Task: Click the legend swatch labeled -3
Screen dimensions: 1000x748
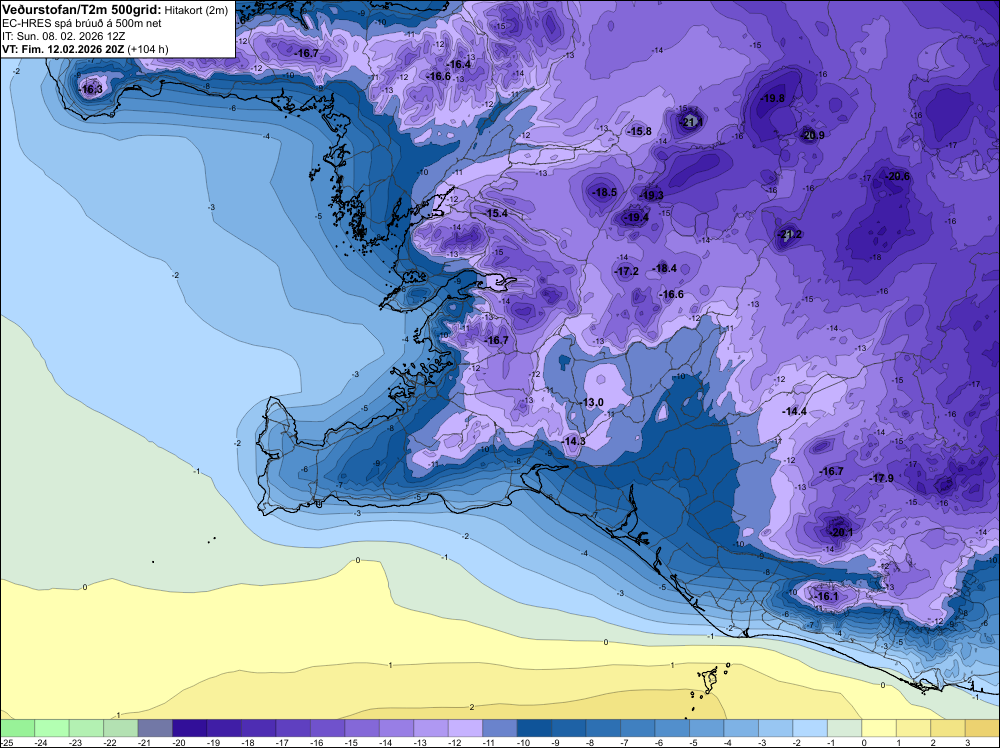Action: pos(775,728)
